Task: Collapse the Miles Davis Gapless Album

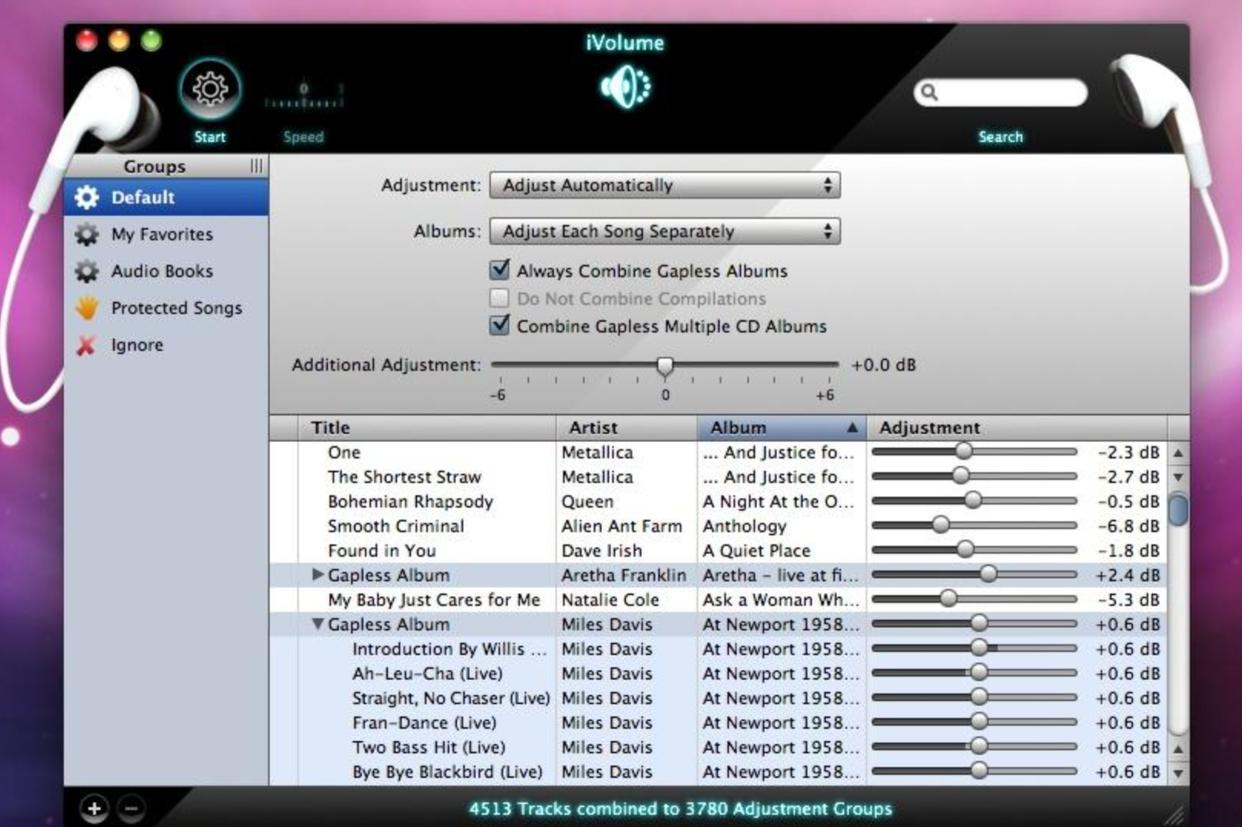Action: tap(318, 624)
